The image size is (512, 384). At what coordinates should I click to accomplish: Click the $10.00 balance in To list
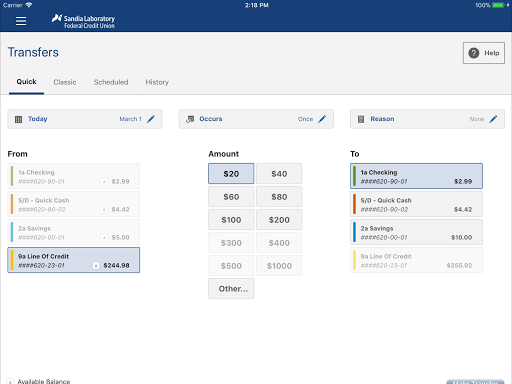461,237
